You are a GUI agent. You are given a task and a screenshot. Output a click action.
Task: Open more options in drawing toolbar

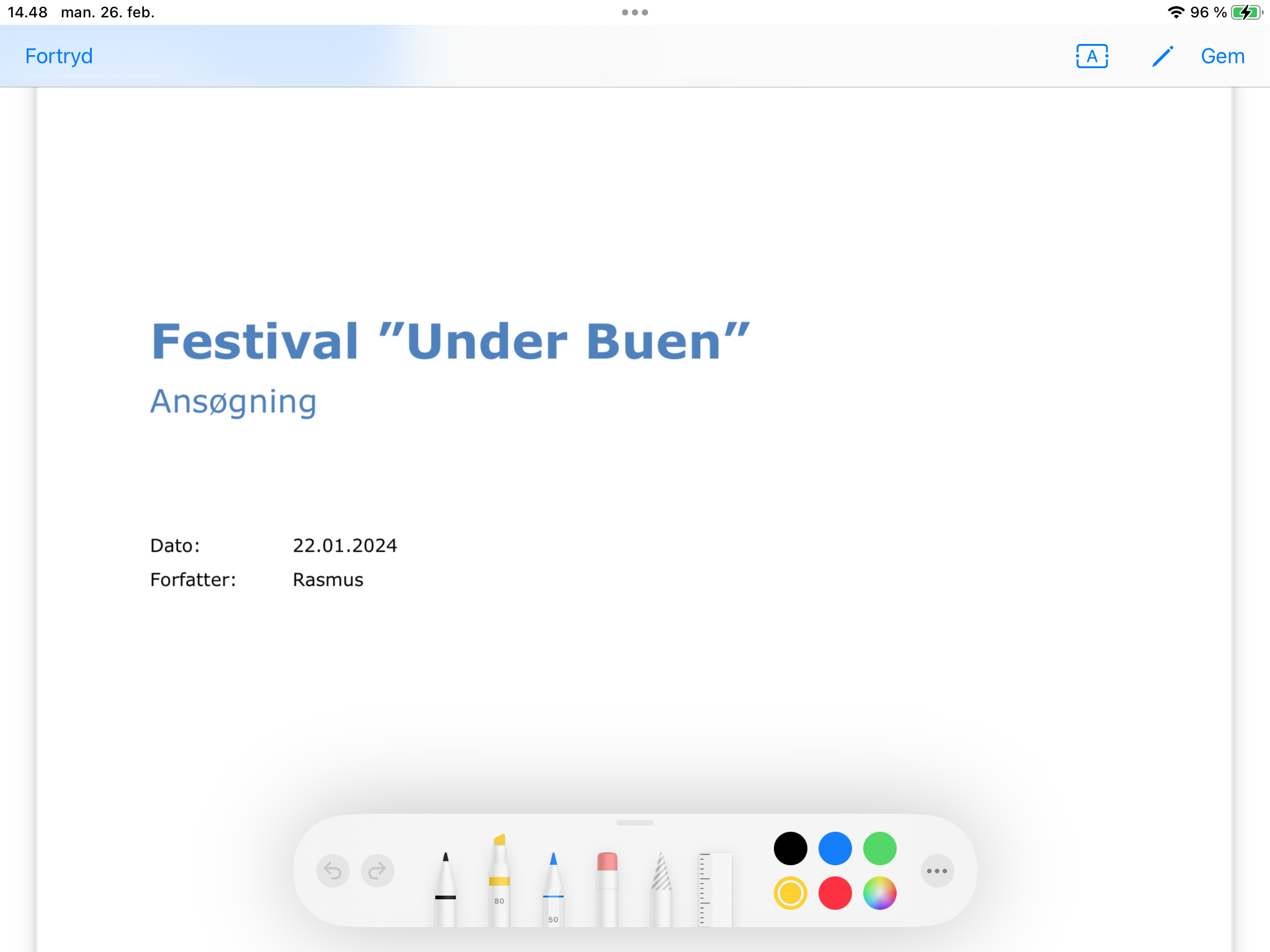pyautogui.click(x=937, y=871)
